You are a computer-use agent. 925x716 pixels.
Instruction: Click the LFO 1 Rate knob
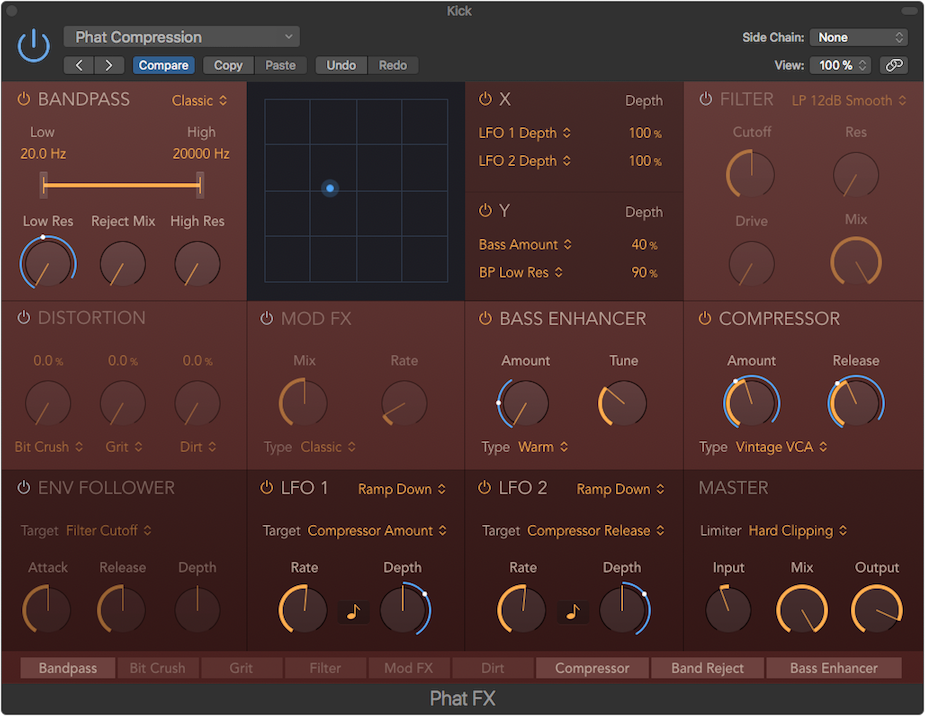coord(303,609)
